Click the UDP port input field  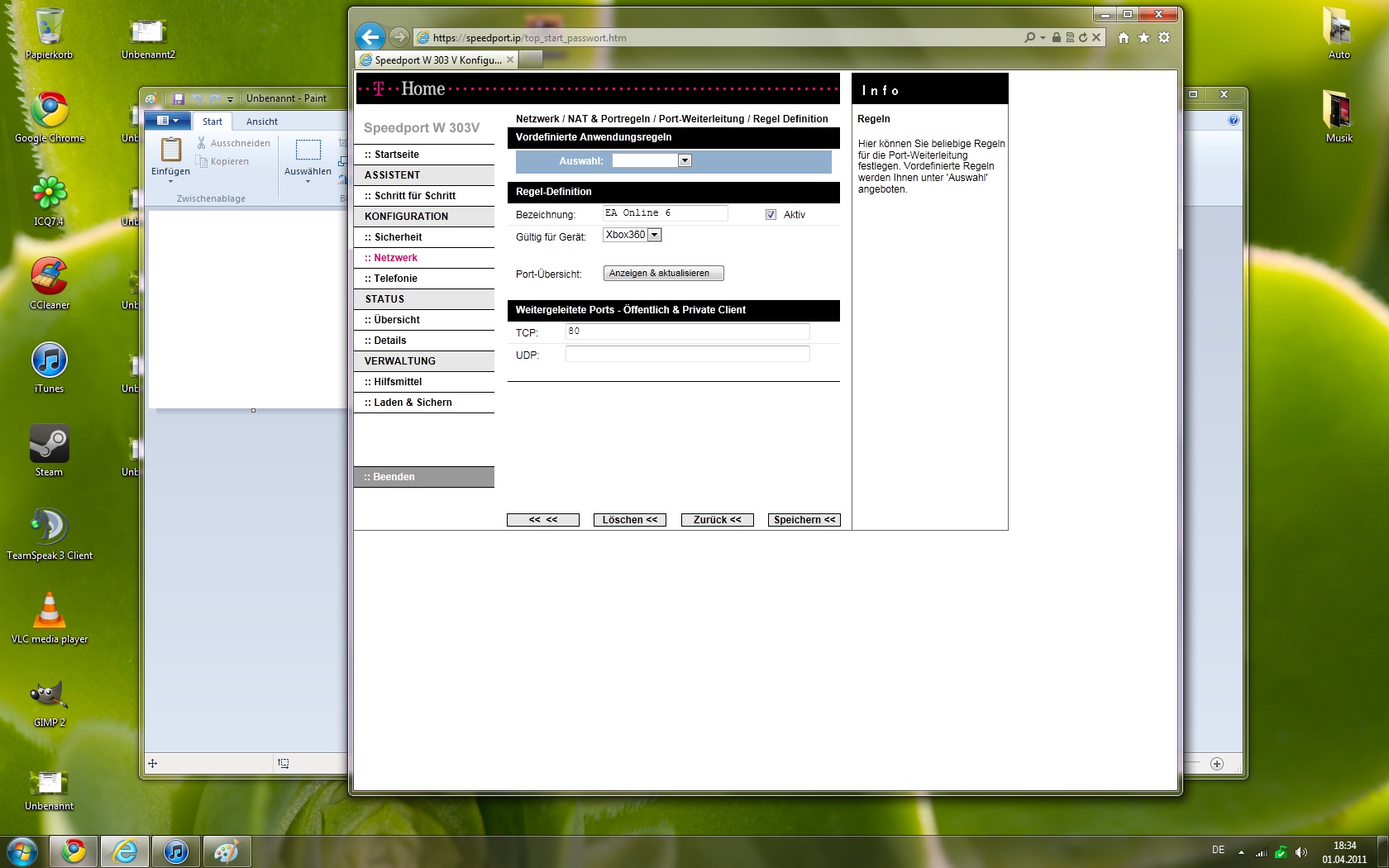[x=687, y=354]
